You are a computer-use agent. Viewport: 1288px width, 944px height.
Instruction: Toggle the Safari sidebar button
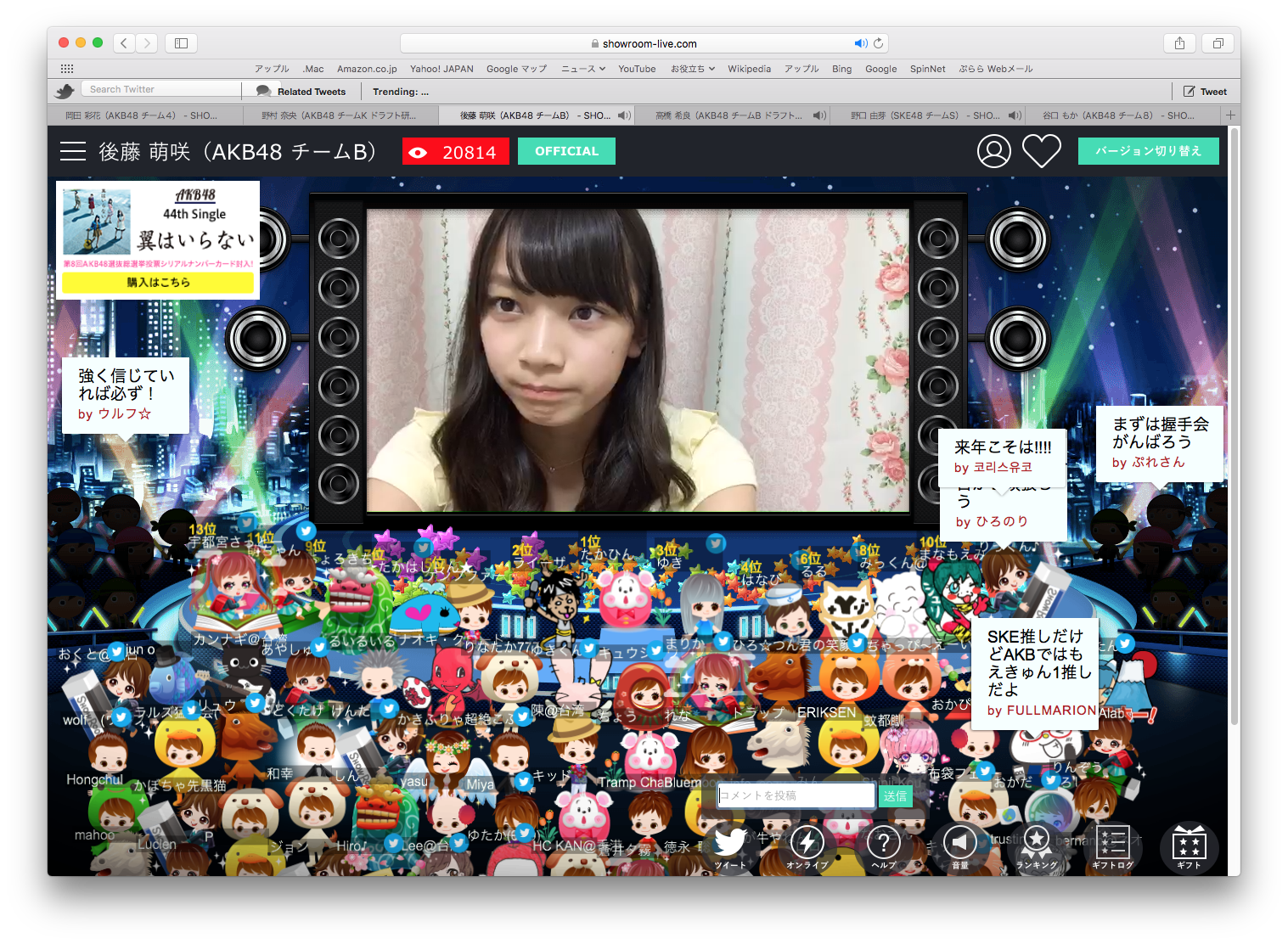pyautogui.click(x=181, y=42)
